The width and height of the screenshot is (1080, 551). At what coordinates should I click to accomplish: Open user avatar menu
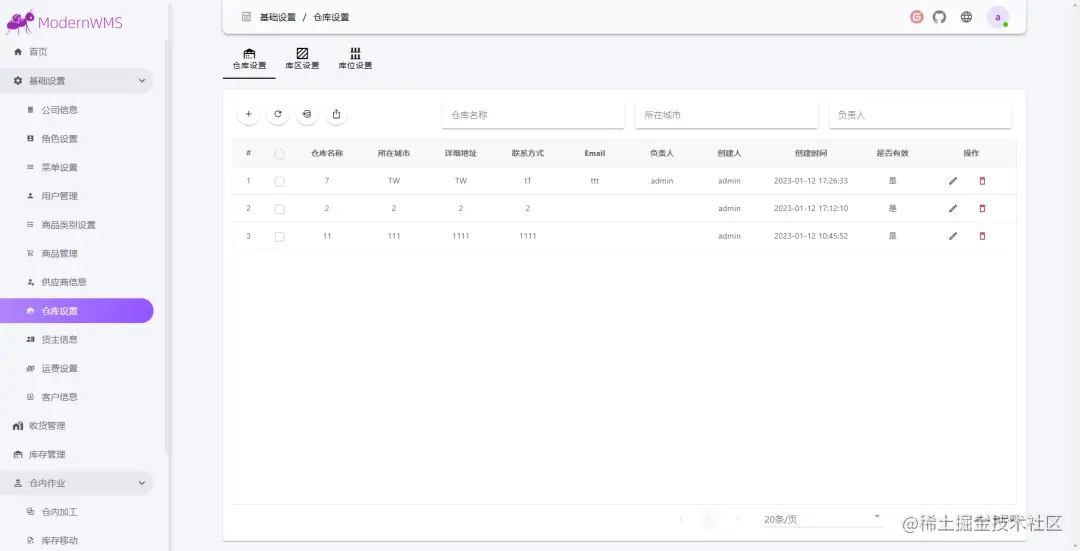coord(998,17)
